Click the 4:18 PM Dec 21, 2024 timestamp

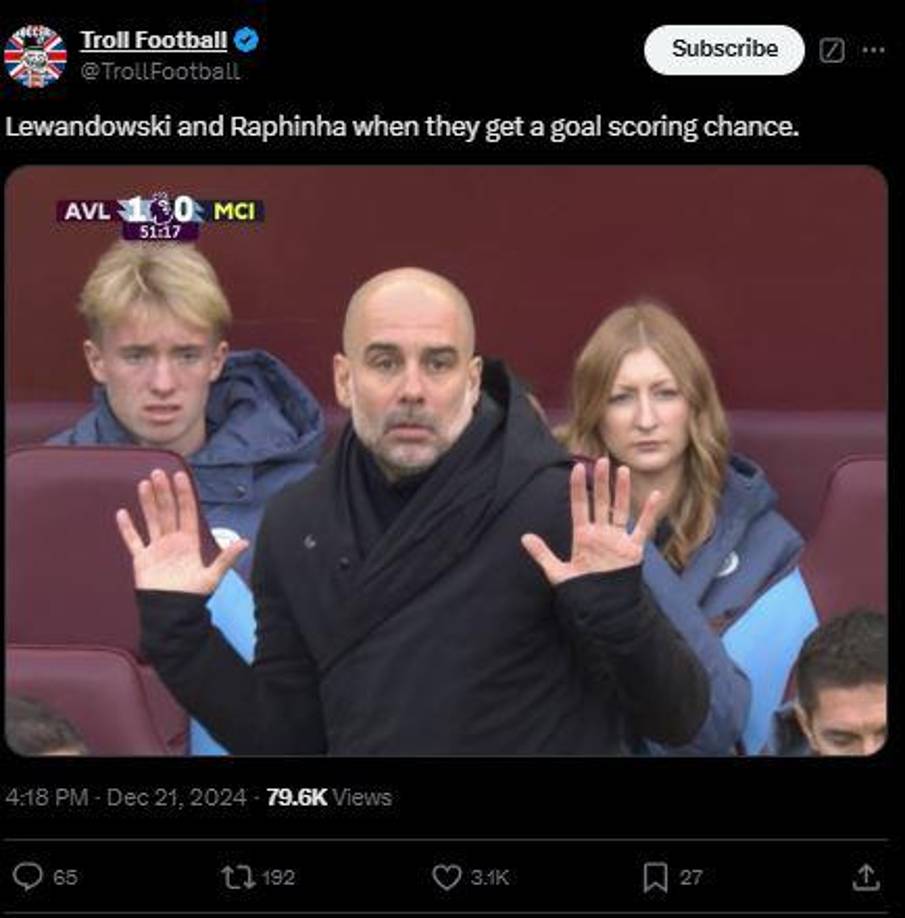[x=126, y=797]
